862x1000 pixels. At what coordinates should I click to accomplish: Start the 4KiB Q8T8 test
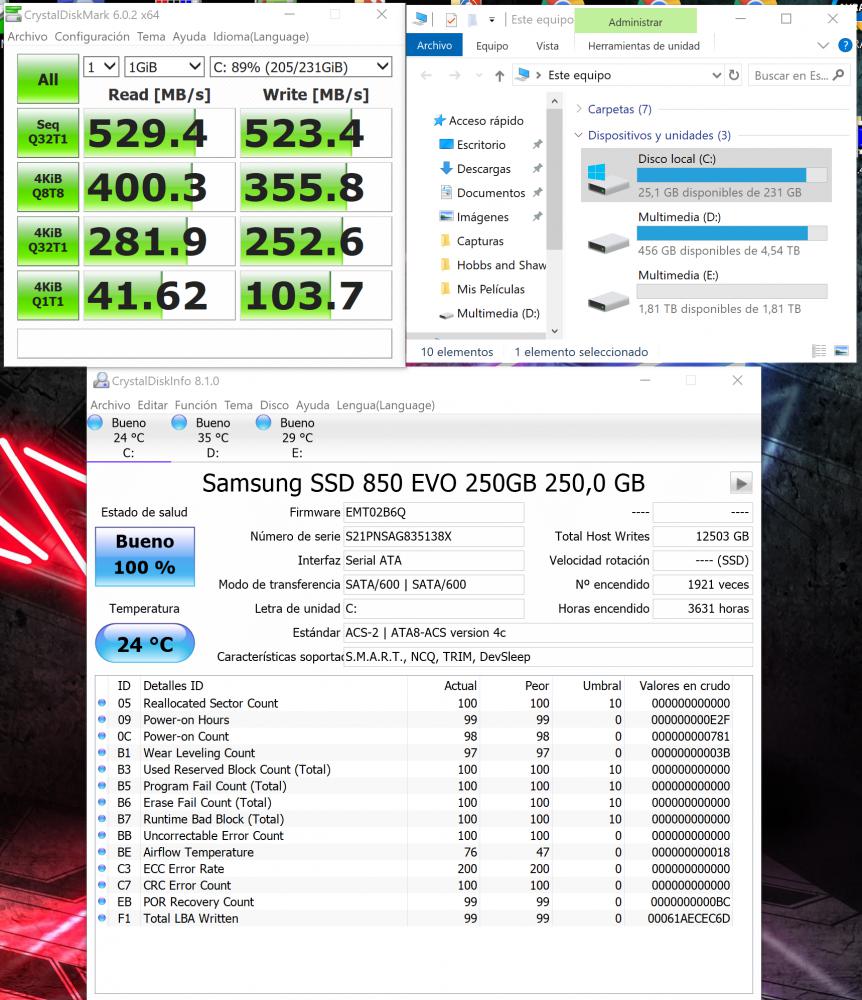48,186
